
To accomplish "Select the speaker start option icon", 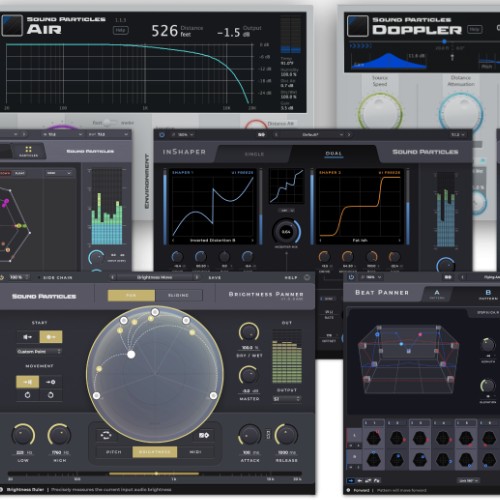I will coord(28,337).
